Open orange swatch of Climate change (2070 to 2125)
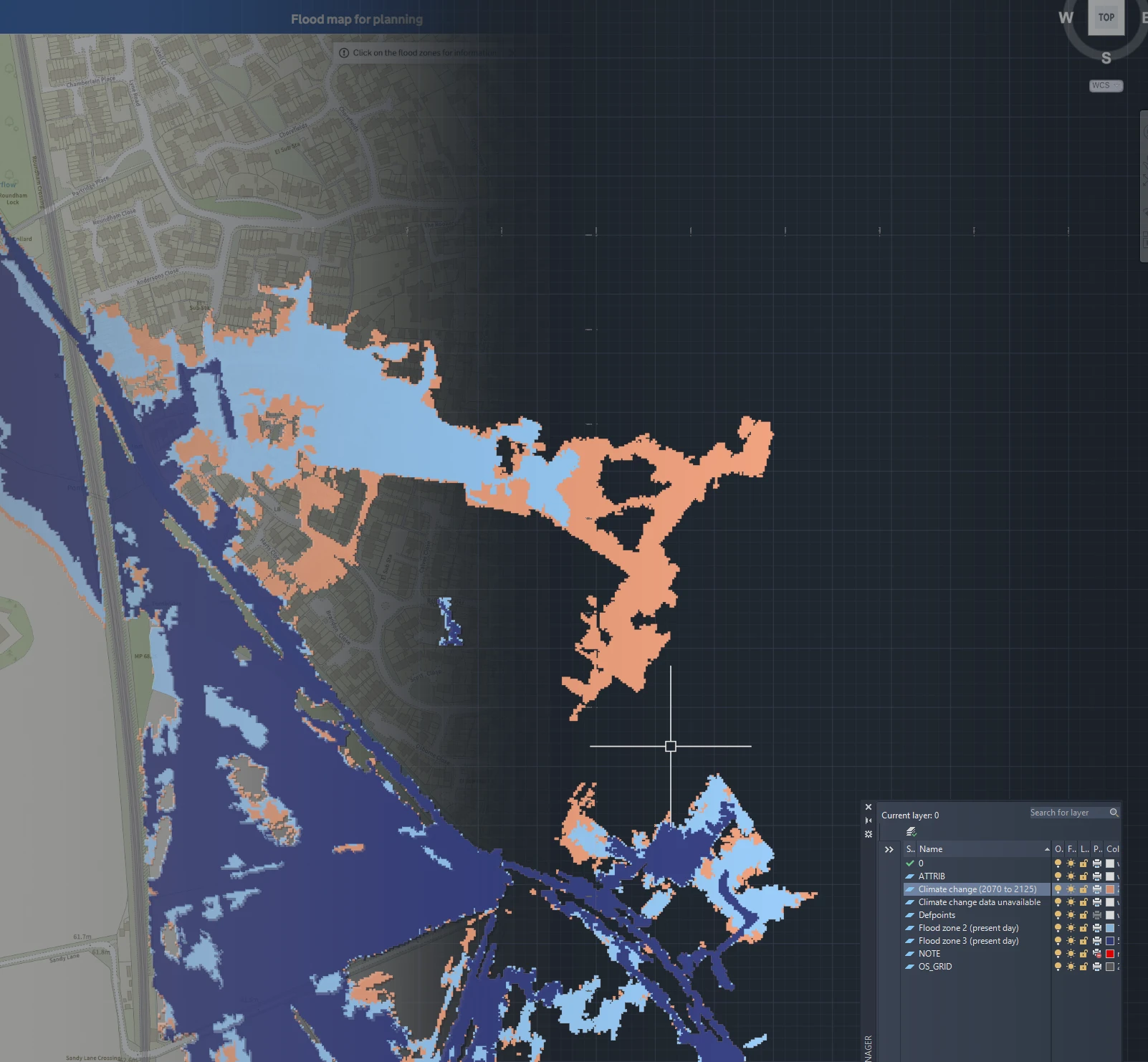Viewport: 1148px width, 1062px height. click(1110, 889)
